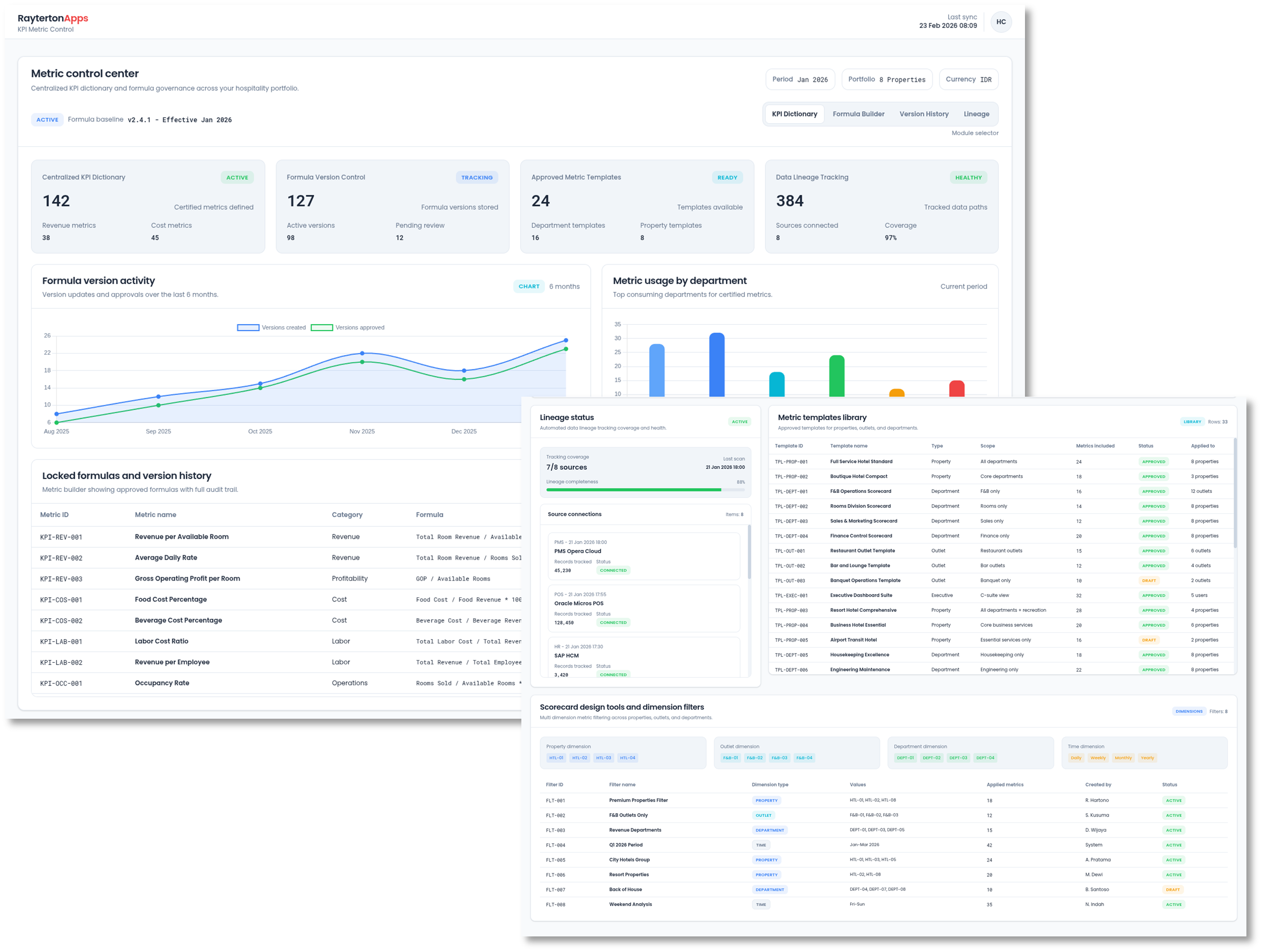Select the Monthly time dimension chip

tap(1123, 757)
